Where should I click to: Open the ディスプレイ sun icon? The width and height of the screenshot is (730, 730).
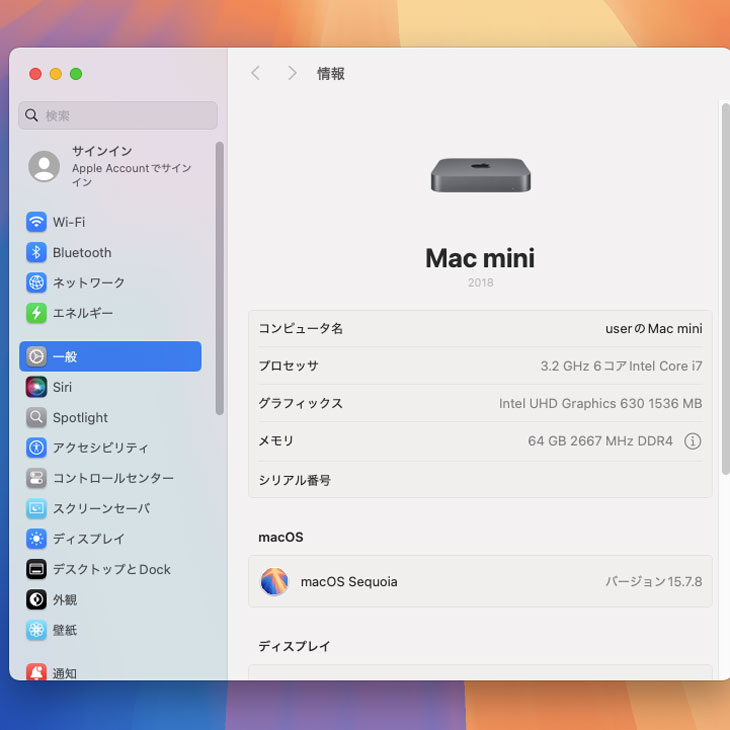[x=36, y=539]
